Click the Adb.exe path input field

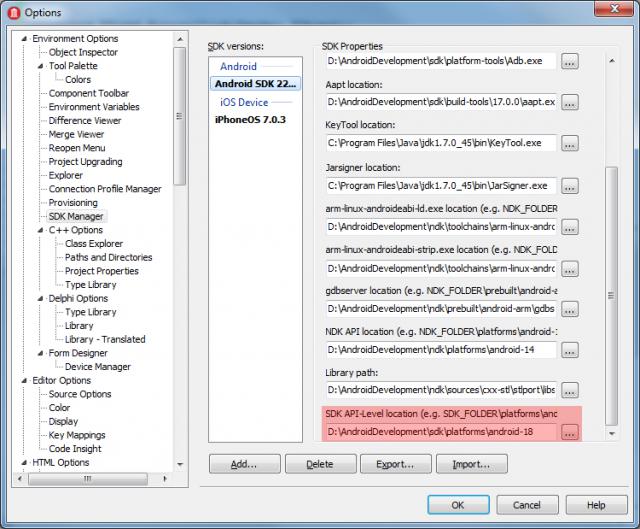441,61
